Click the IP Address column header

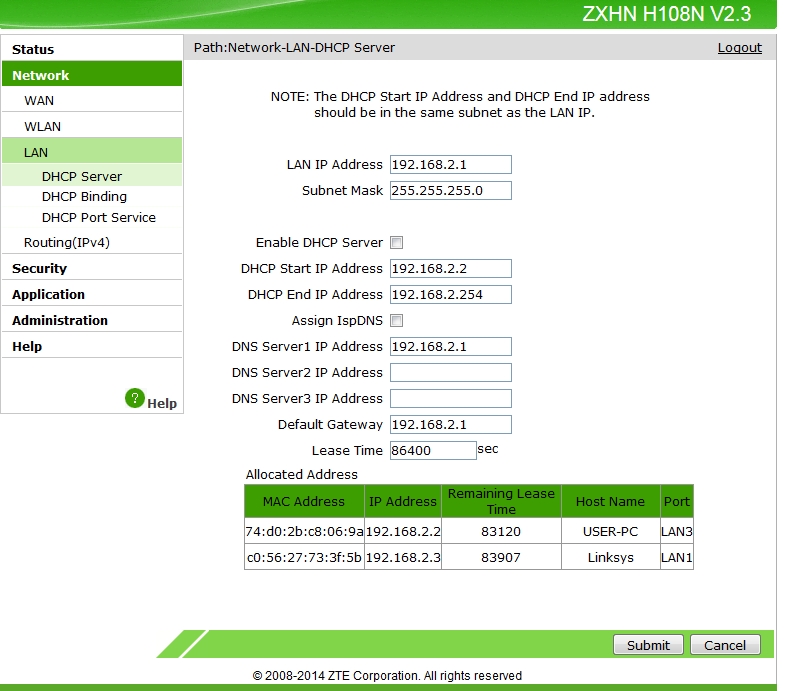(403, 501)
